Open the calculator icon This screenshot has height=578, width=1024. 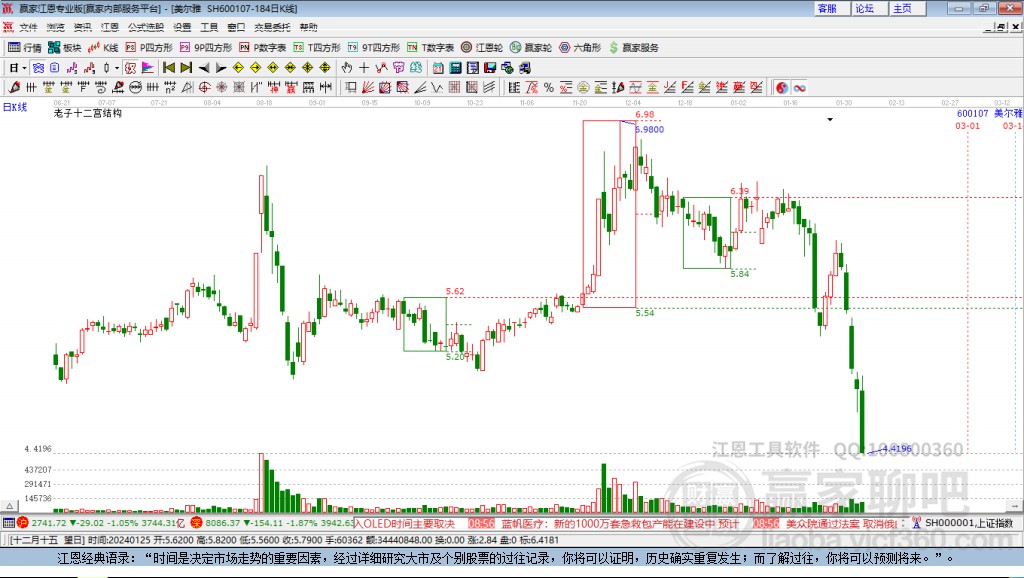pos(455,68)
